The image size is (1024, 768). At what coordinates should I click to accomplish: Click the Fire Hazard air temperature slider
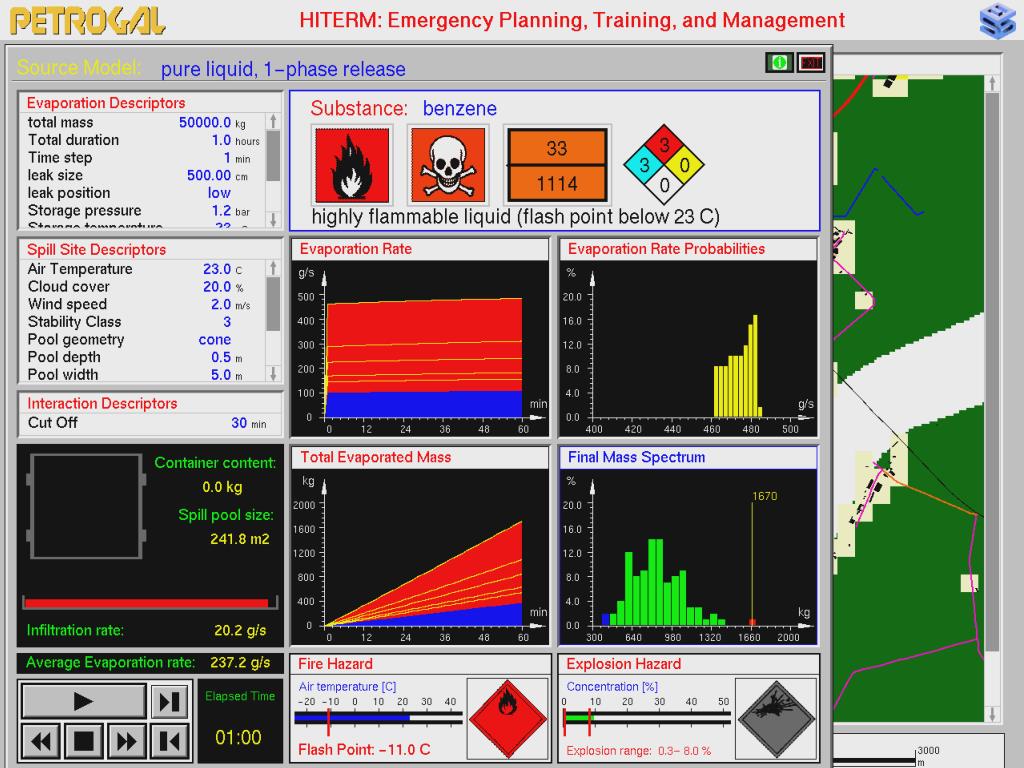[x=379, y=718]
